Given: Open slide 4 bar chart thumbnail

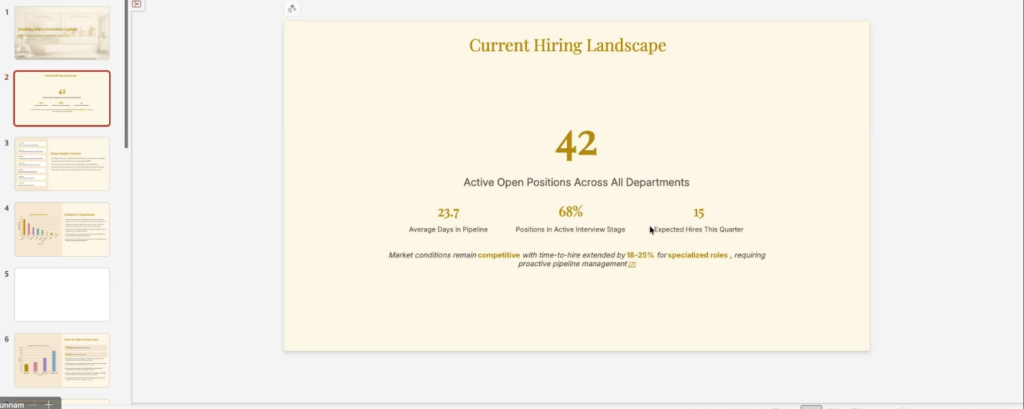Looking at the screenshot, I should 62,229.
